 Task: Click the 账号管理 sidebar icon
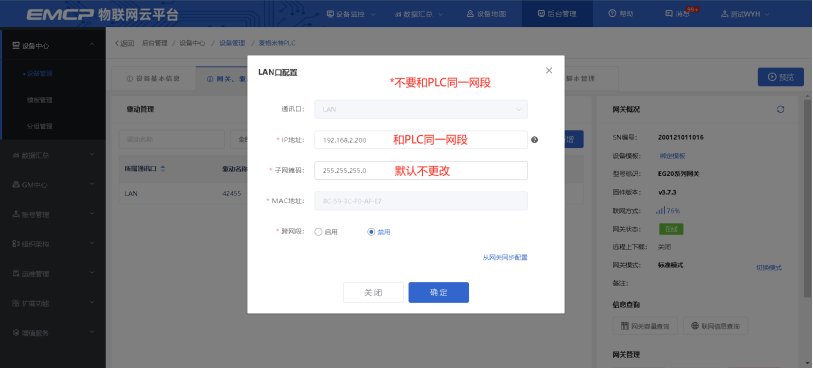click(x=16, y=214)
